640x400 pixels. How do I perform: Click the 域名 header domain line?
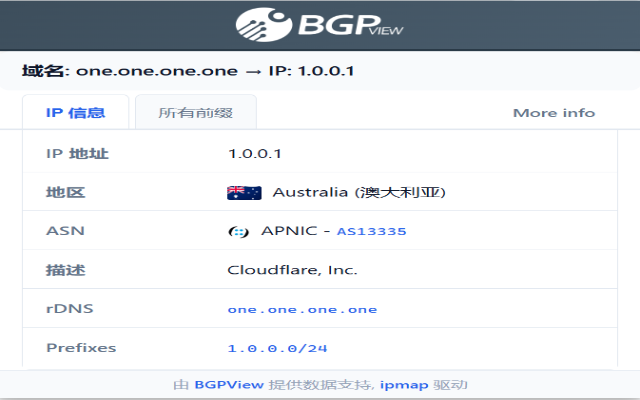(188, 71)
